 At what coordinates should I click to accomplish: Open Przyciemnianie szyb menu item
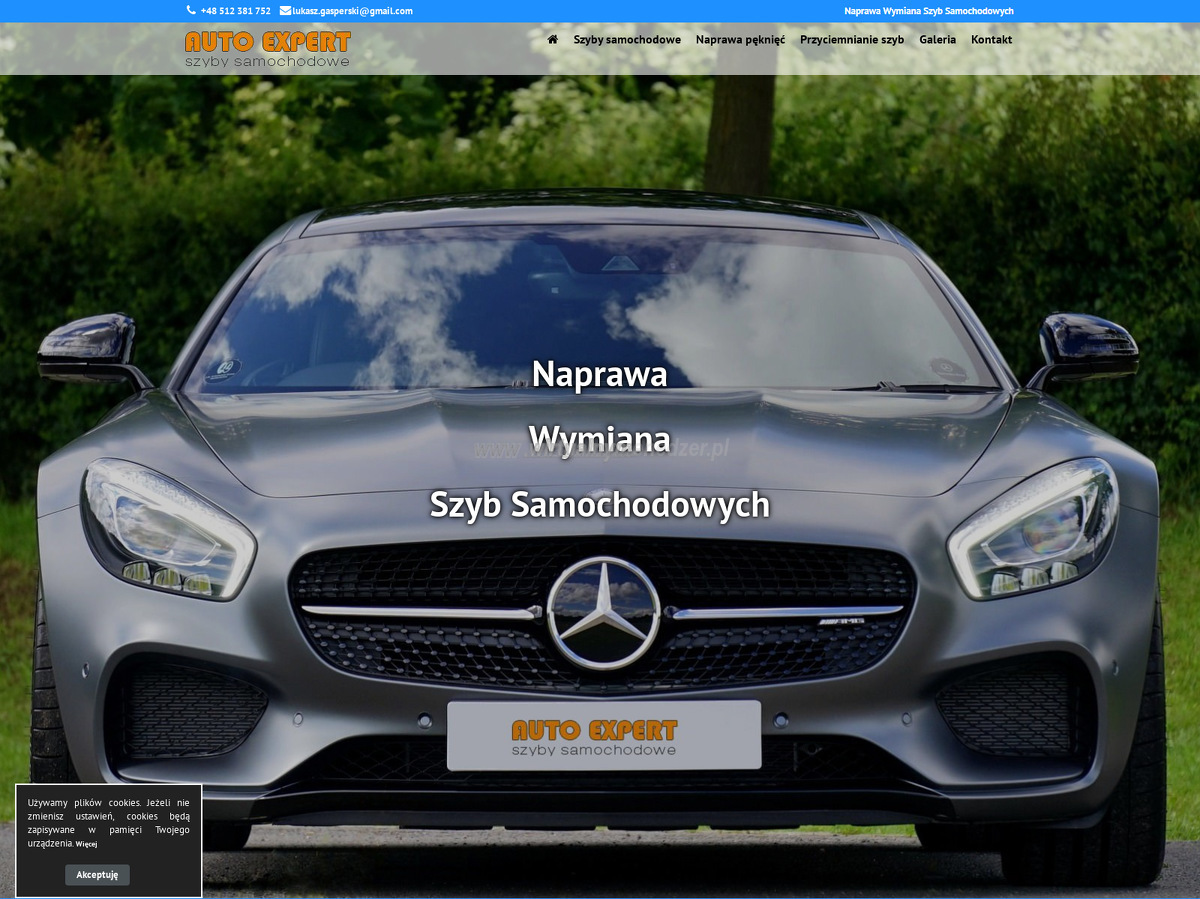point(852,40)
